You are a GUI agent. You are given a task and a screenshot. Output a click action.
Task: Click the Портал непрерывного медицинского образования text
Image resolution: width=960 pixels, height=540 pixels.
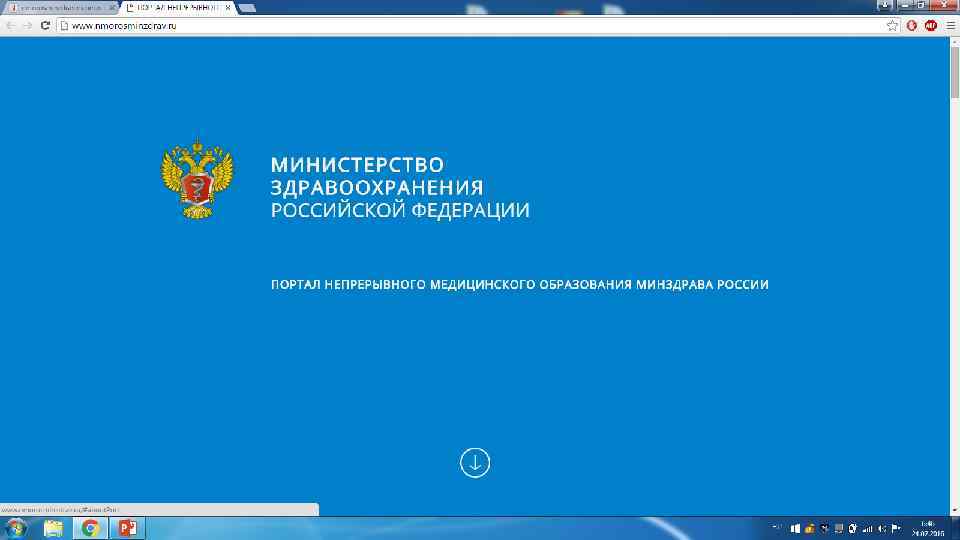[519, 285]
